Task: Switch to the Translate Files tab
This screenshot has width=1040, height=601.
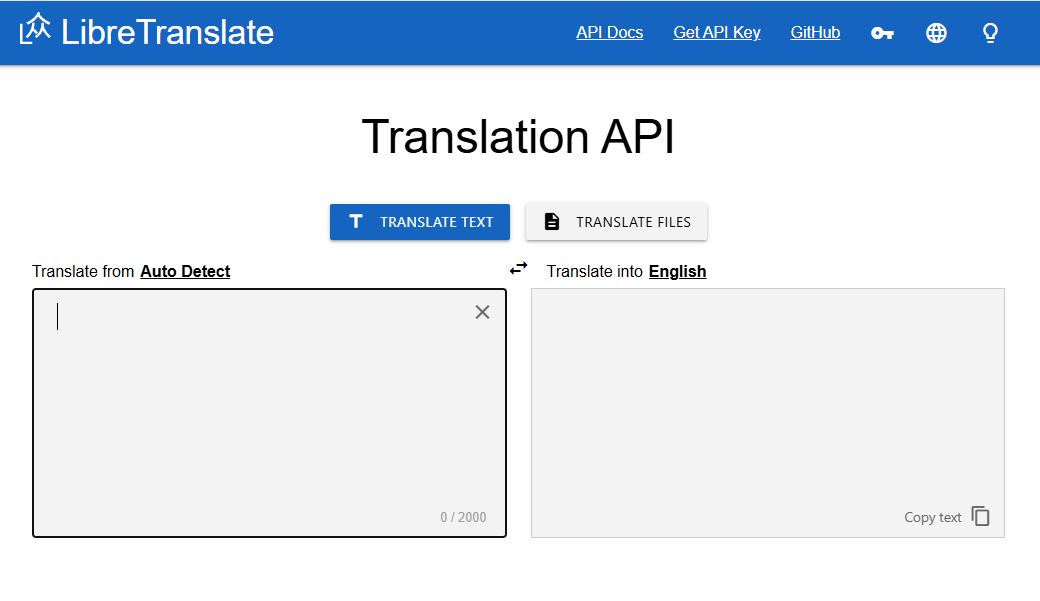Action: tap(616, 222)
